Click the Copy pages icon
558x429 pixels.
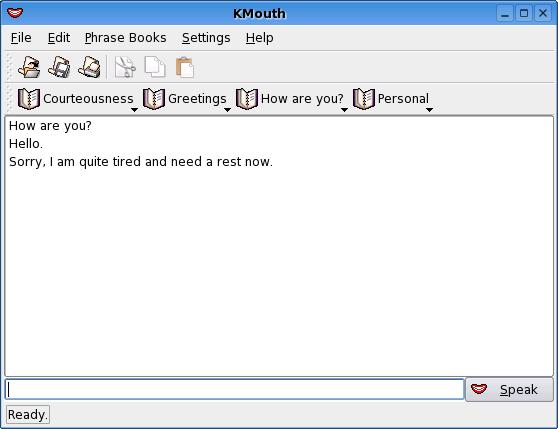pyautogui.click(x=155, y=67)
